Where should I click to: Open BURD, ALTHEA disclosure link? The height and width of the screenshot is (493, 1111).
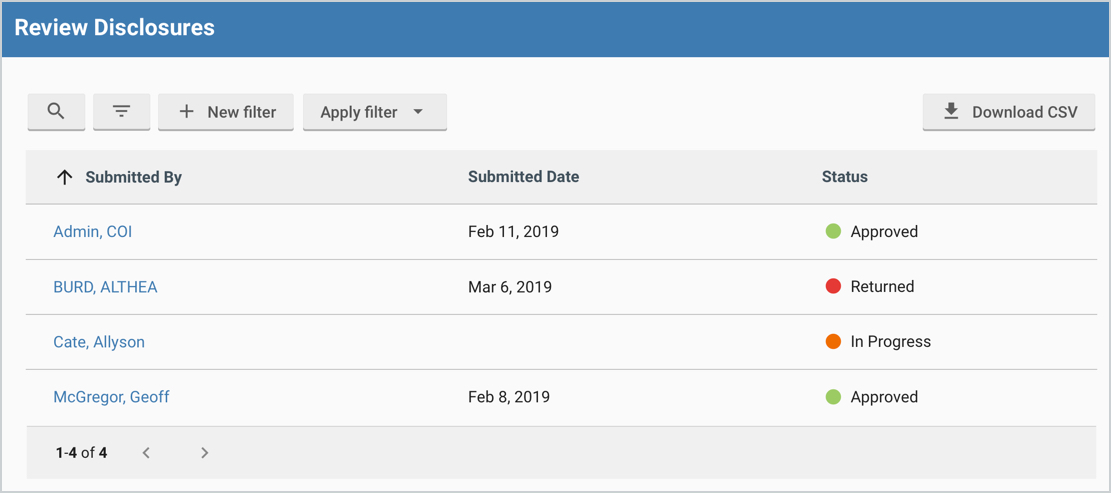106,287
